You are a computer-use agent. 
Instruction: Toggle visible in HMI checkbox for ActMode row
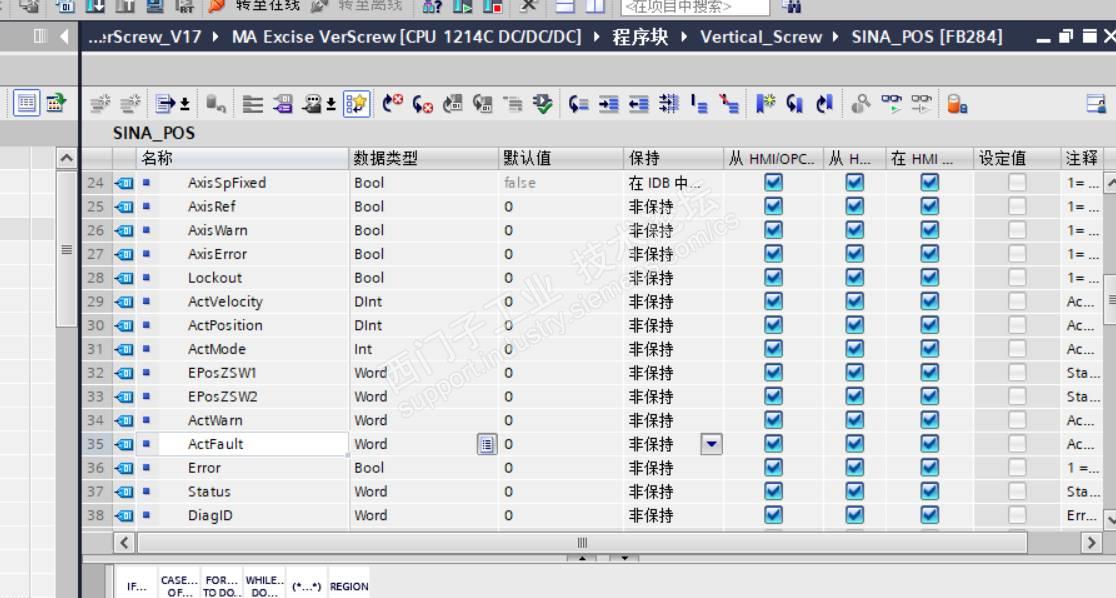click(930, 349)
